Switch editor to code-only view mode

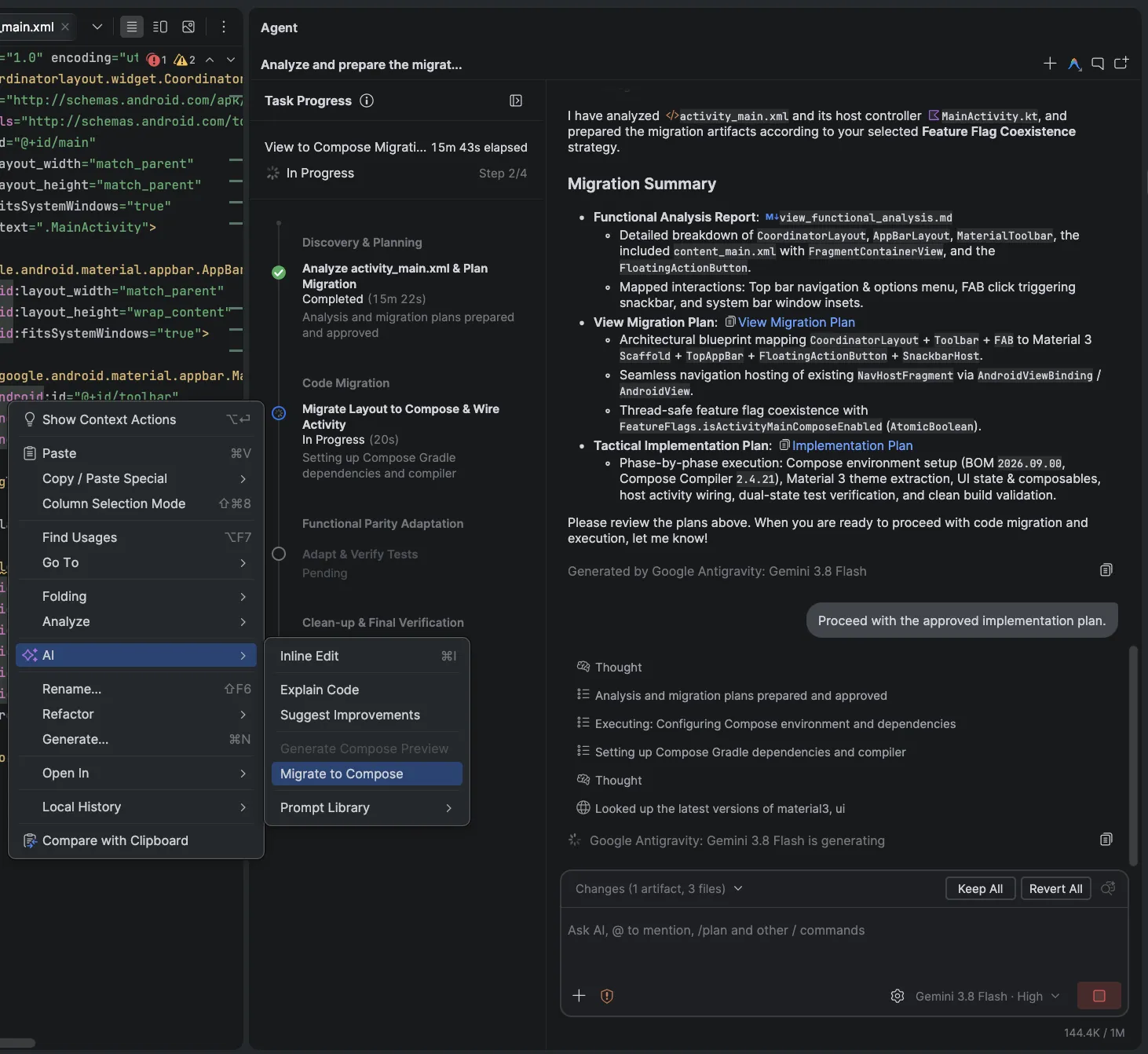click(132, 27)
